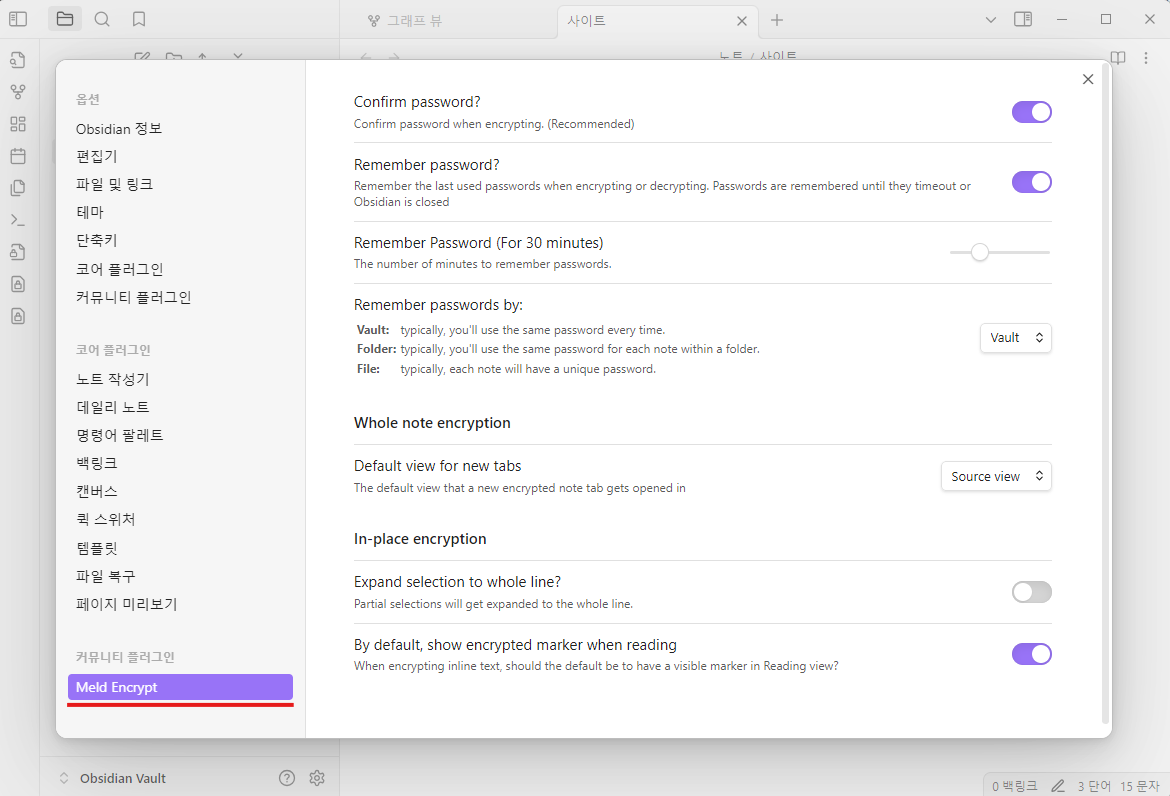Open the Source view dropdown
The height and width of the screenshot is (796, 1170).
click(x=996, y=476)
